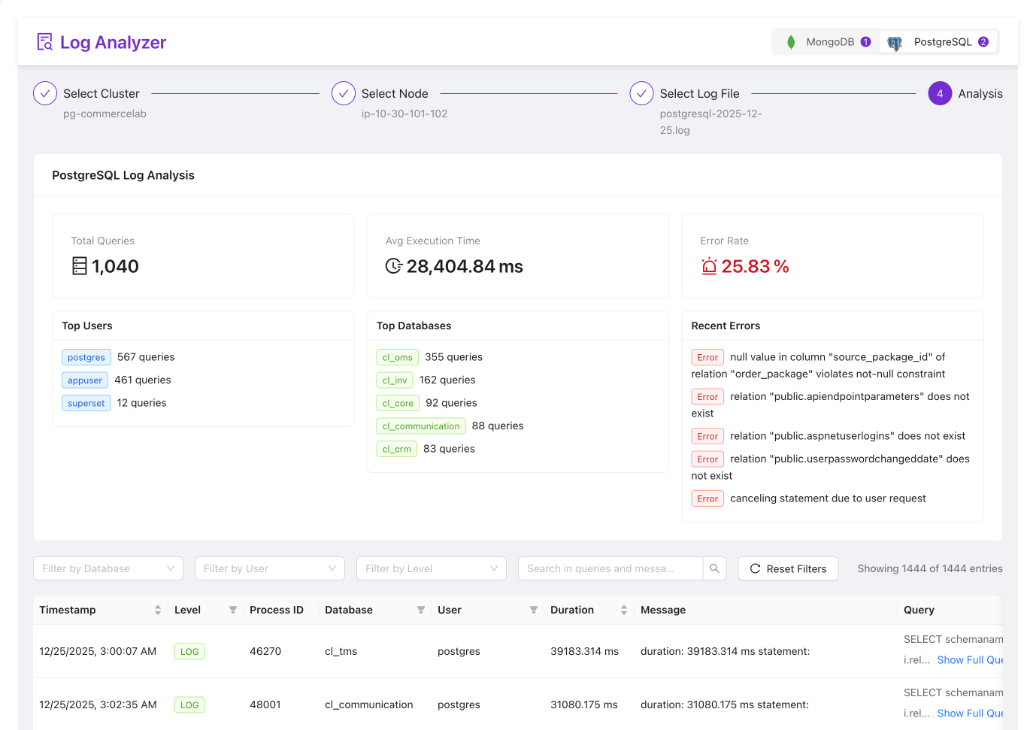The height and width of the screenshot is (730, 1024).
Task: Click the MongoDB leaf icon
Action: click(791, 42)
